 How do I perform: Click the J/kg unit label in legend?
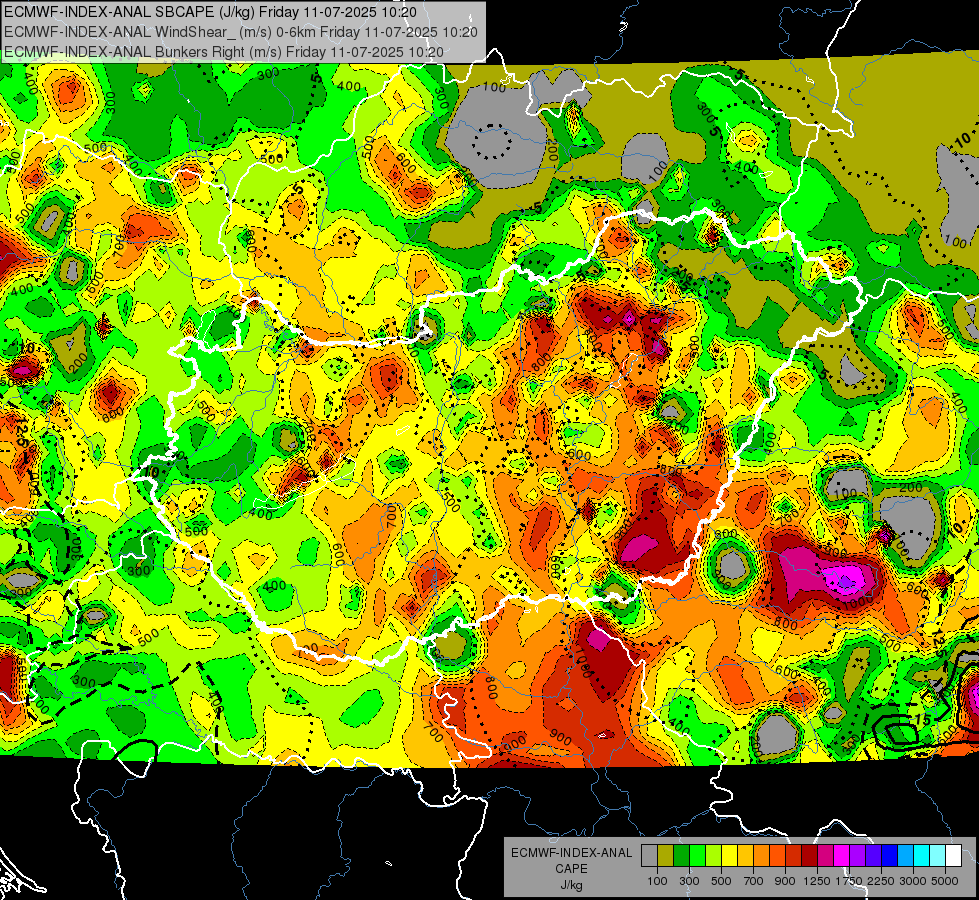point(571,885)
